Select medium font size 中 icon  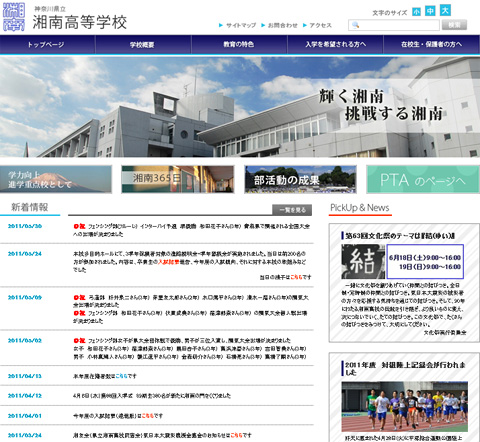[x=430, y=11]
